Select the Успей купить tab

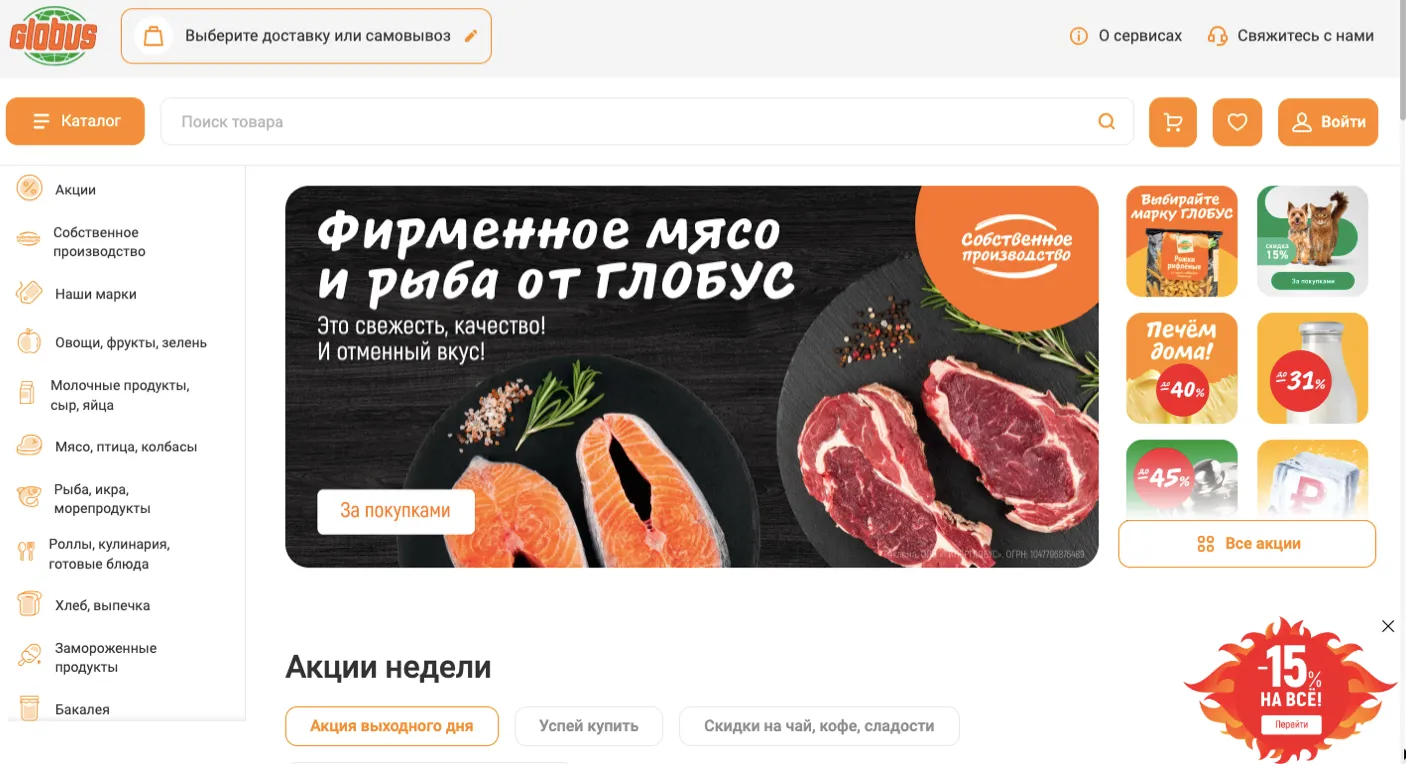tap(589, 726)
